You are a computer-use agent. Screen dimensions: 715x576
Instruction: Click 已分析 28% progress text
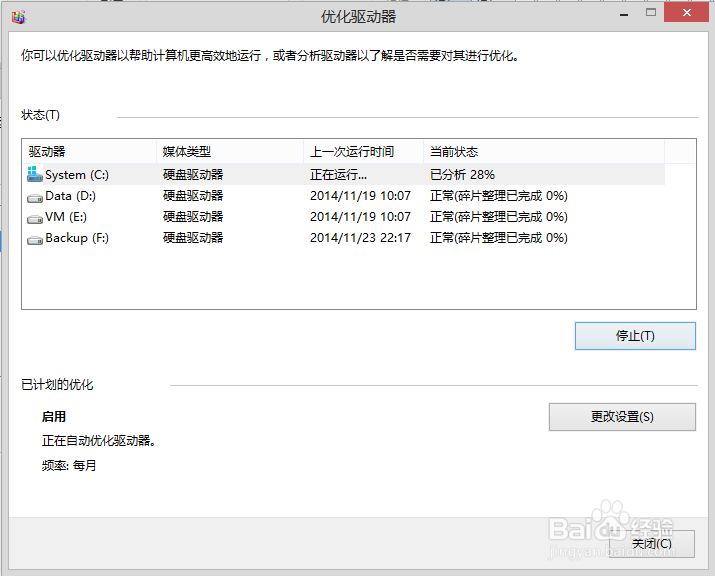[462, 175]
